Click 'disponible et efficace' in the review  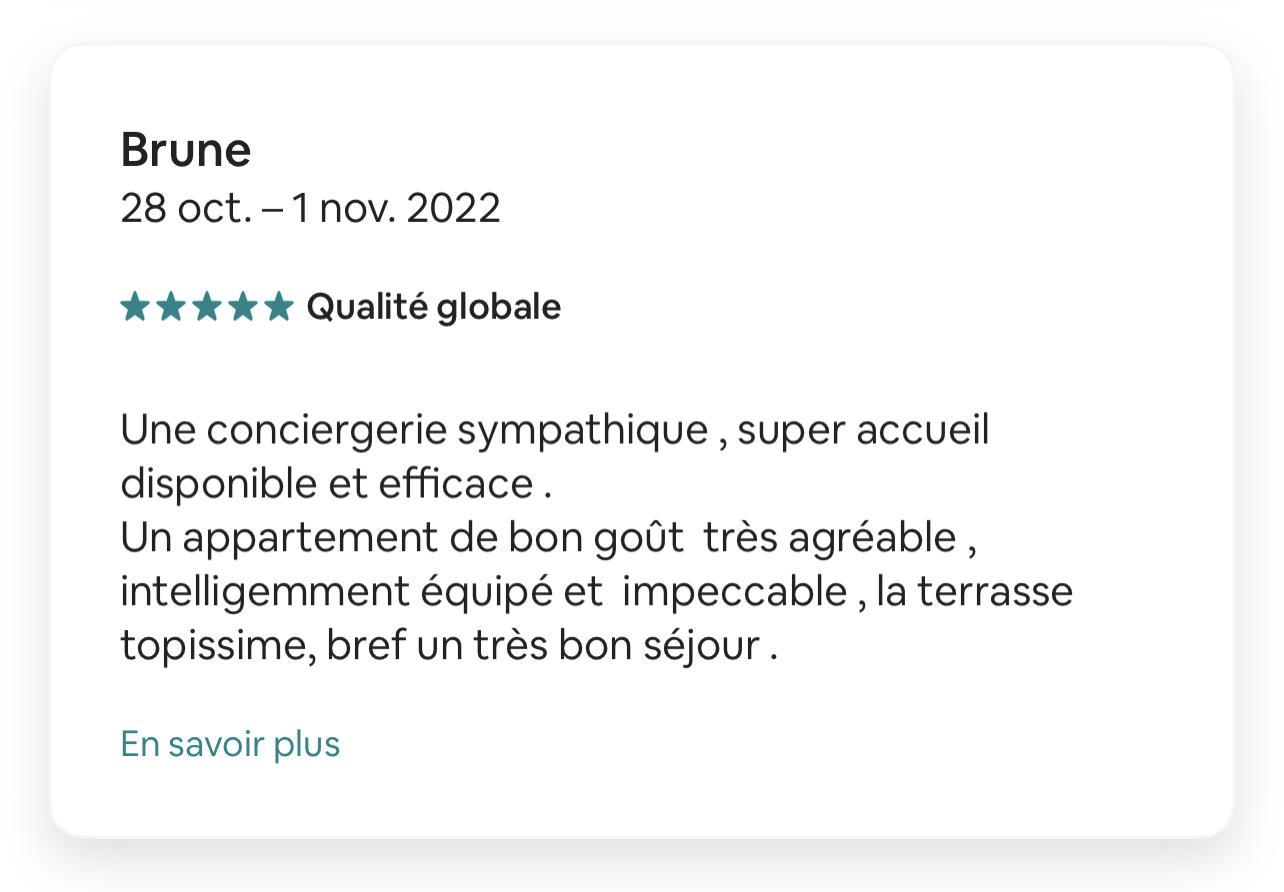(327, 485)
